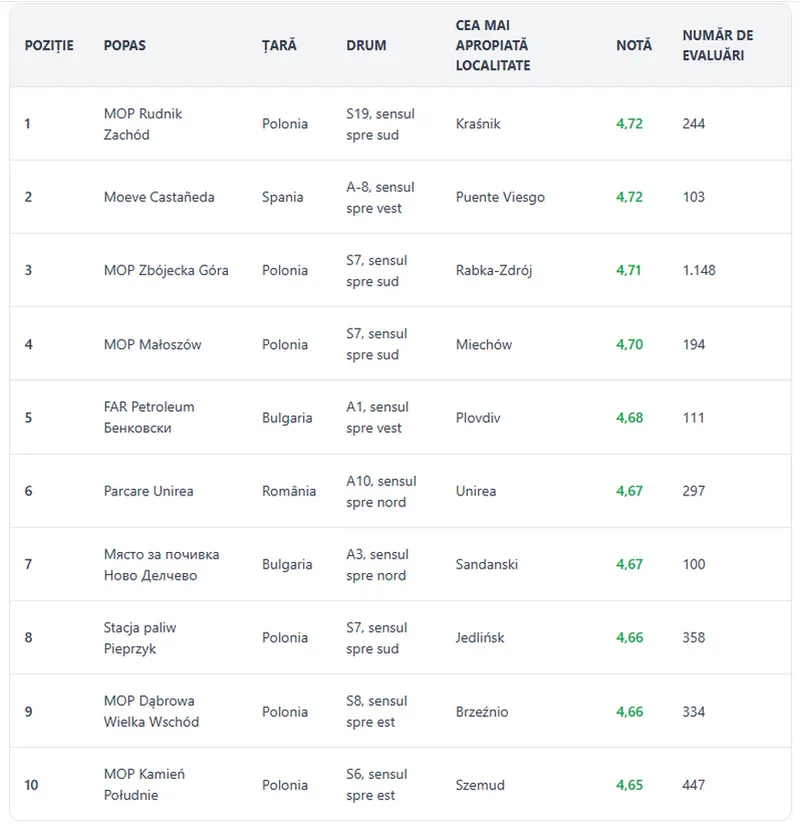Select the 1.148 reviews count
Image resolution: width=800 pixels, height=824 pixels.
(x=699, y=270)
